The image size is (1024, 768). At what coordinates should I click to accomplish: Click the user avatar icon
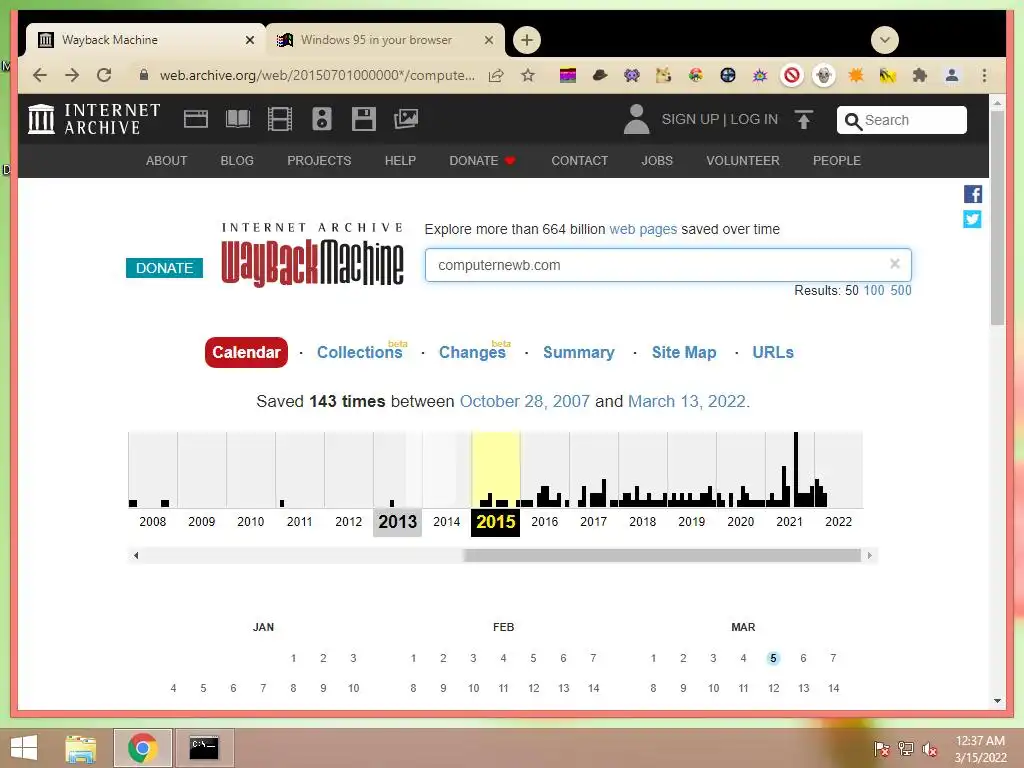coord(636,119)
